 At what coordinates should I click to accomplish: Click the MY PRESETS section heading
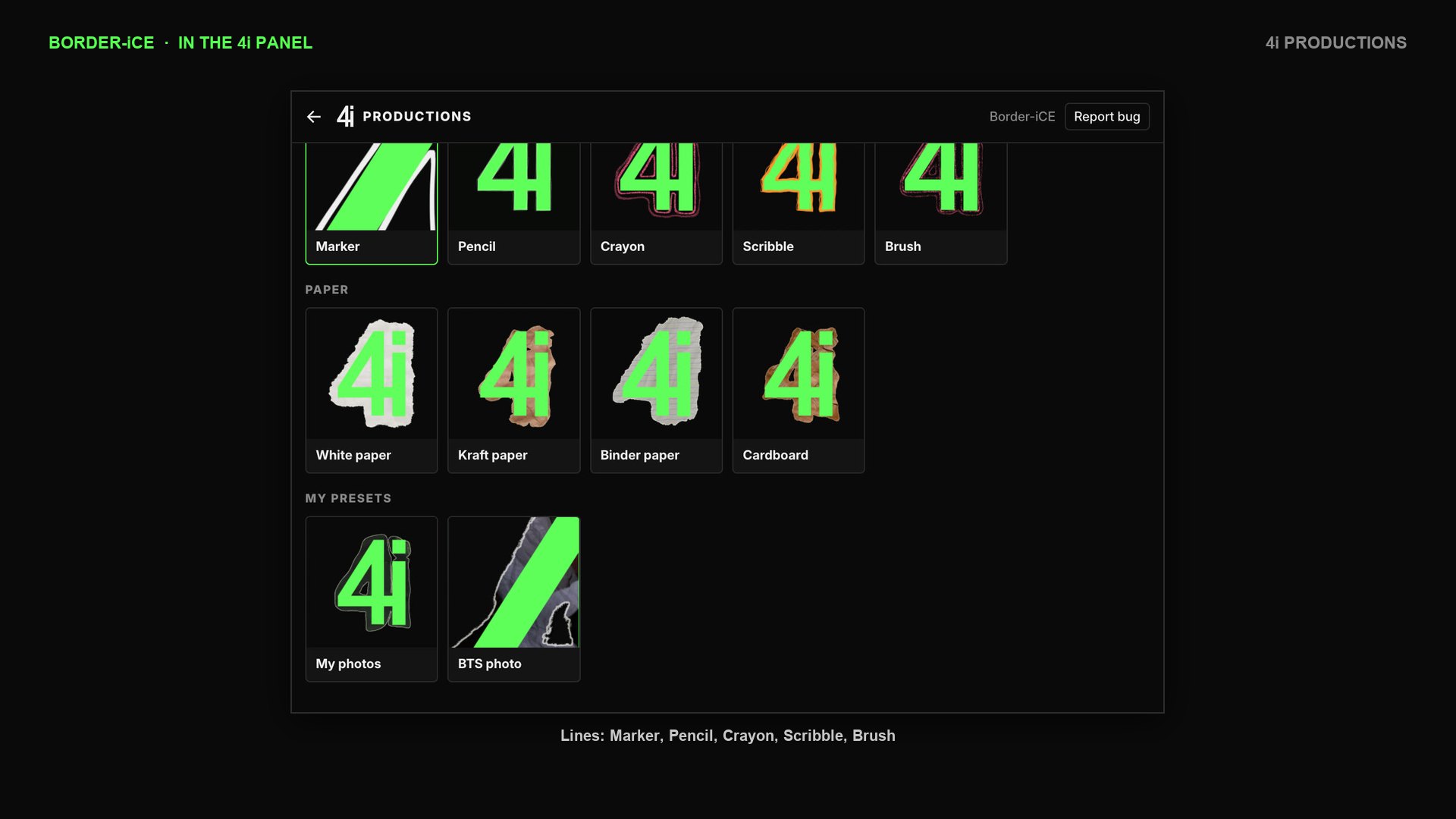[x=348, y=498]
